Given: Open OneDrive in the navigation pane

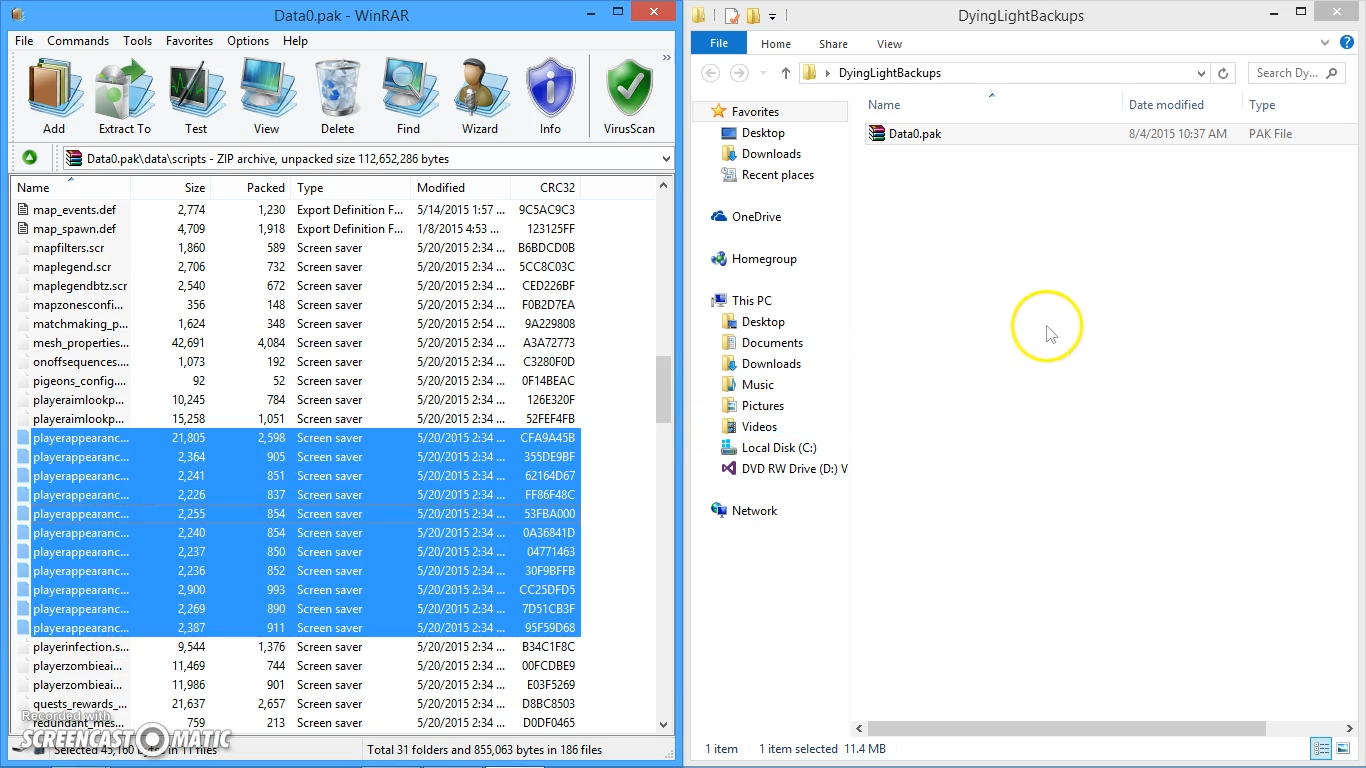Looking at the screenshot, I should pyautogui.click(x=756, y=217).
